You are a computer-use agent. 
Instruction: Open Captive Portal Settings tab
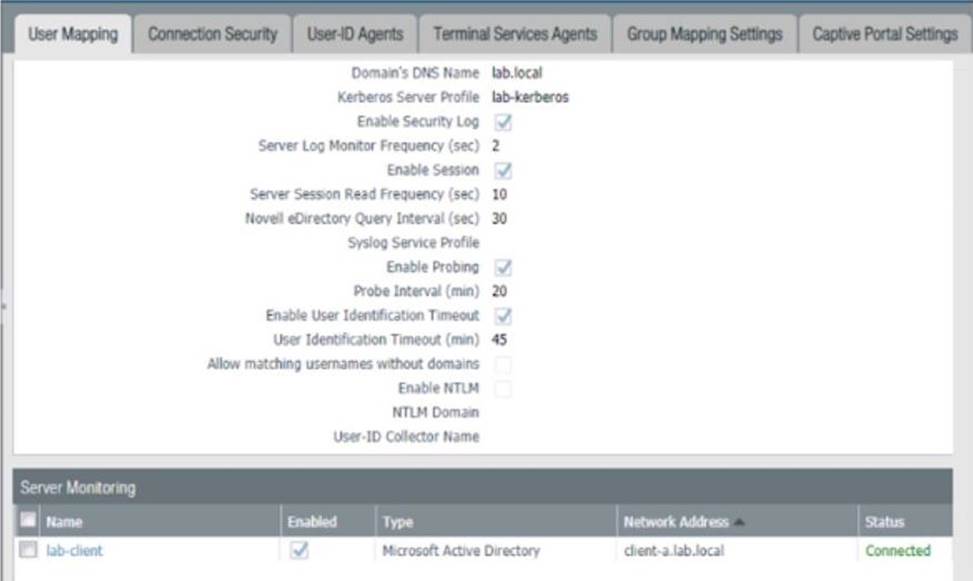click(885, 34)
